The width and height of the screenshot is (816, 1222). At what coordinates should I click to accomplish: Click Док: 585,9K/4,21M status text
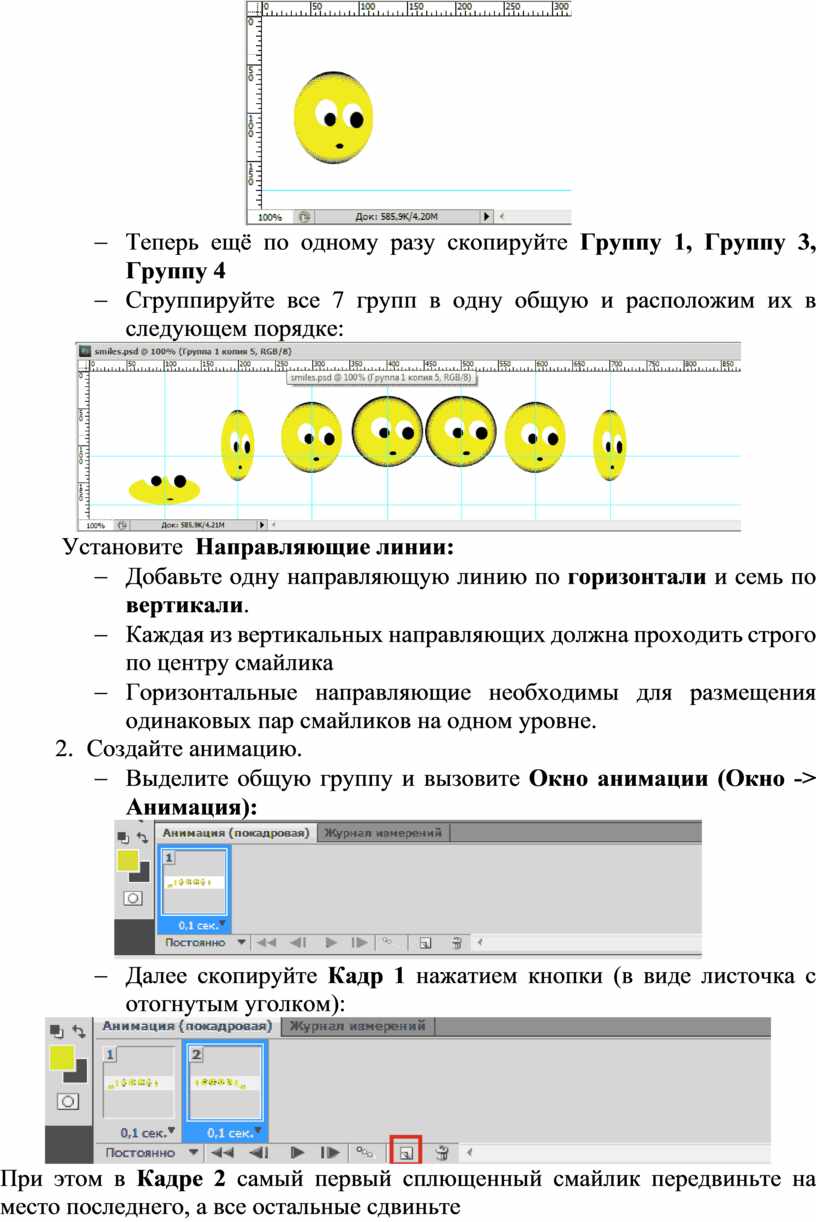tap(194, 524)
